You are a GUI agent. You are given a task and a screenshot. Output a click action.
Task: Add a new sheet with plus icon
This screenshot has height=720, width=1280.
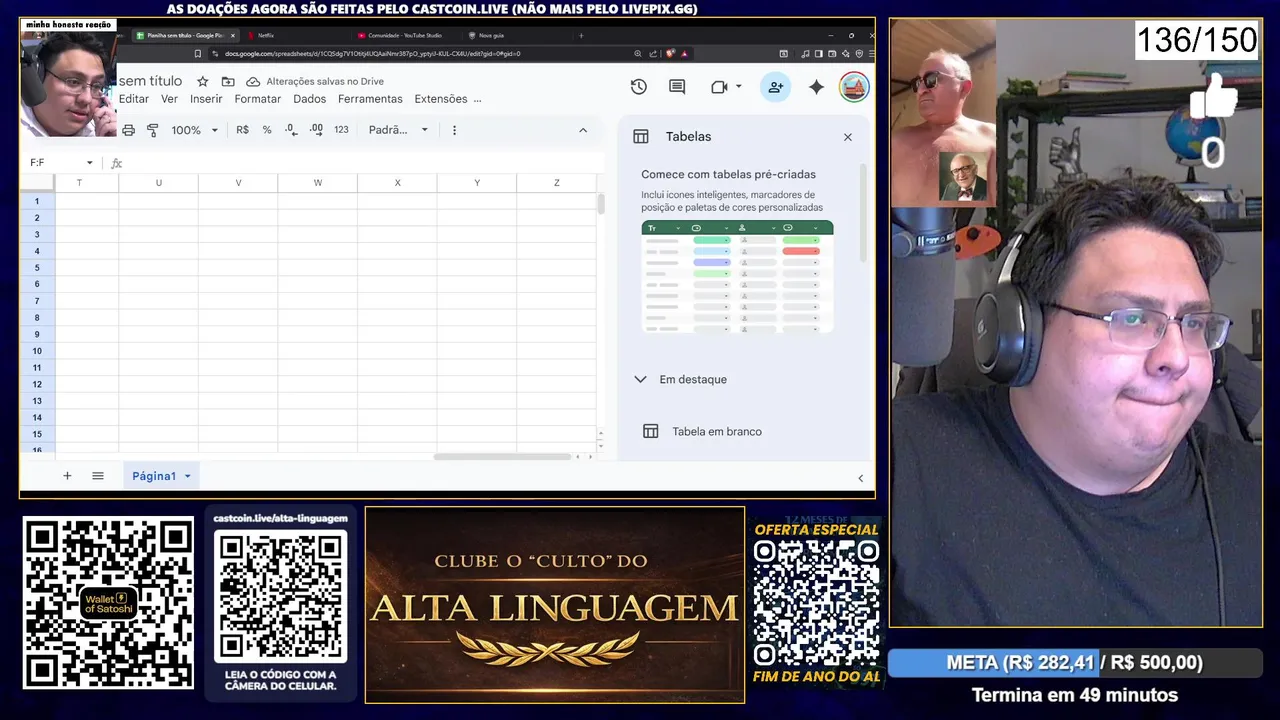[x=67, y=476]
